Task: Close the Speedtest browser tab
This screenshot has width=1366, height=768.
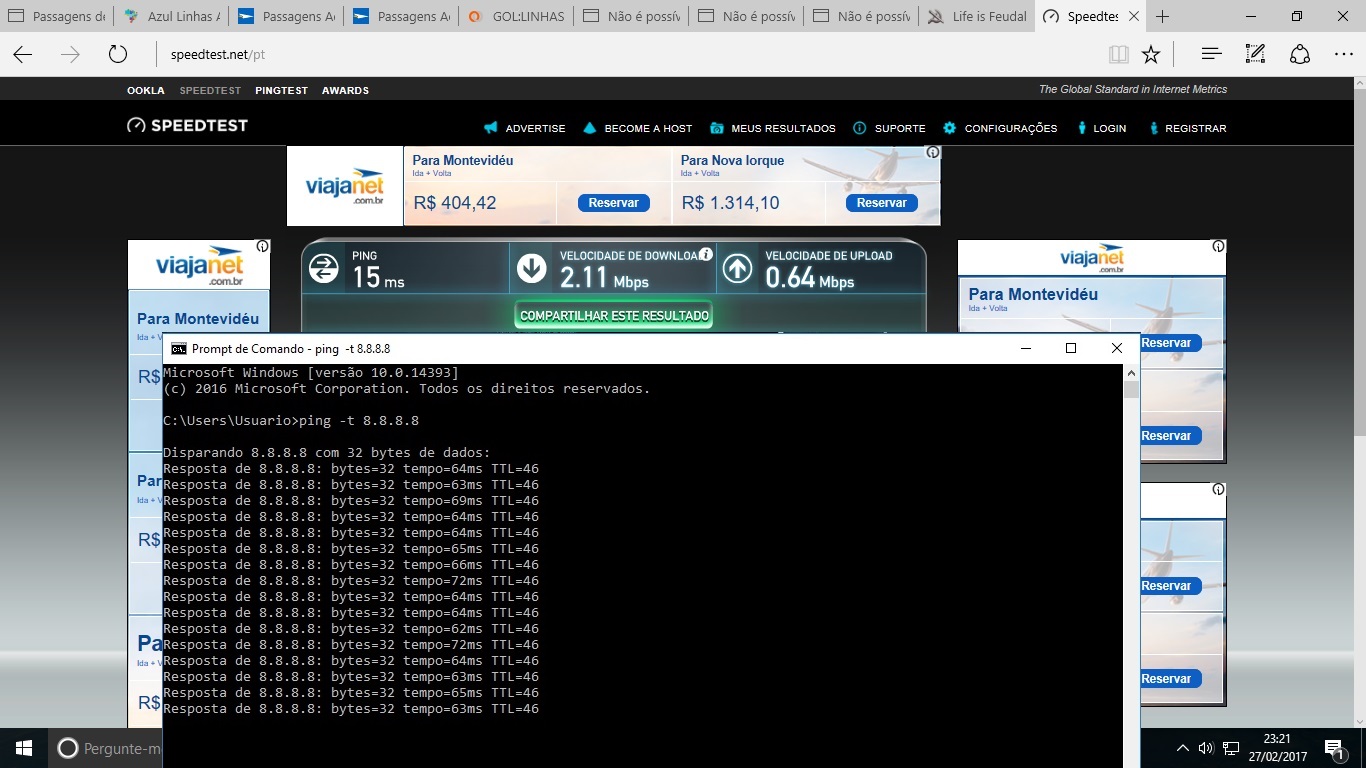Action: [1133, 16]
